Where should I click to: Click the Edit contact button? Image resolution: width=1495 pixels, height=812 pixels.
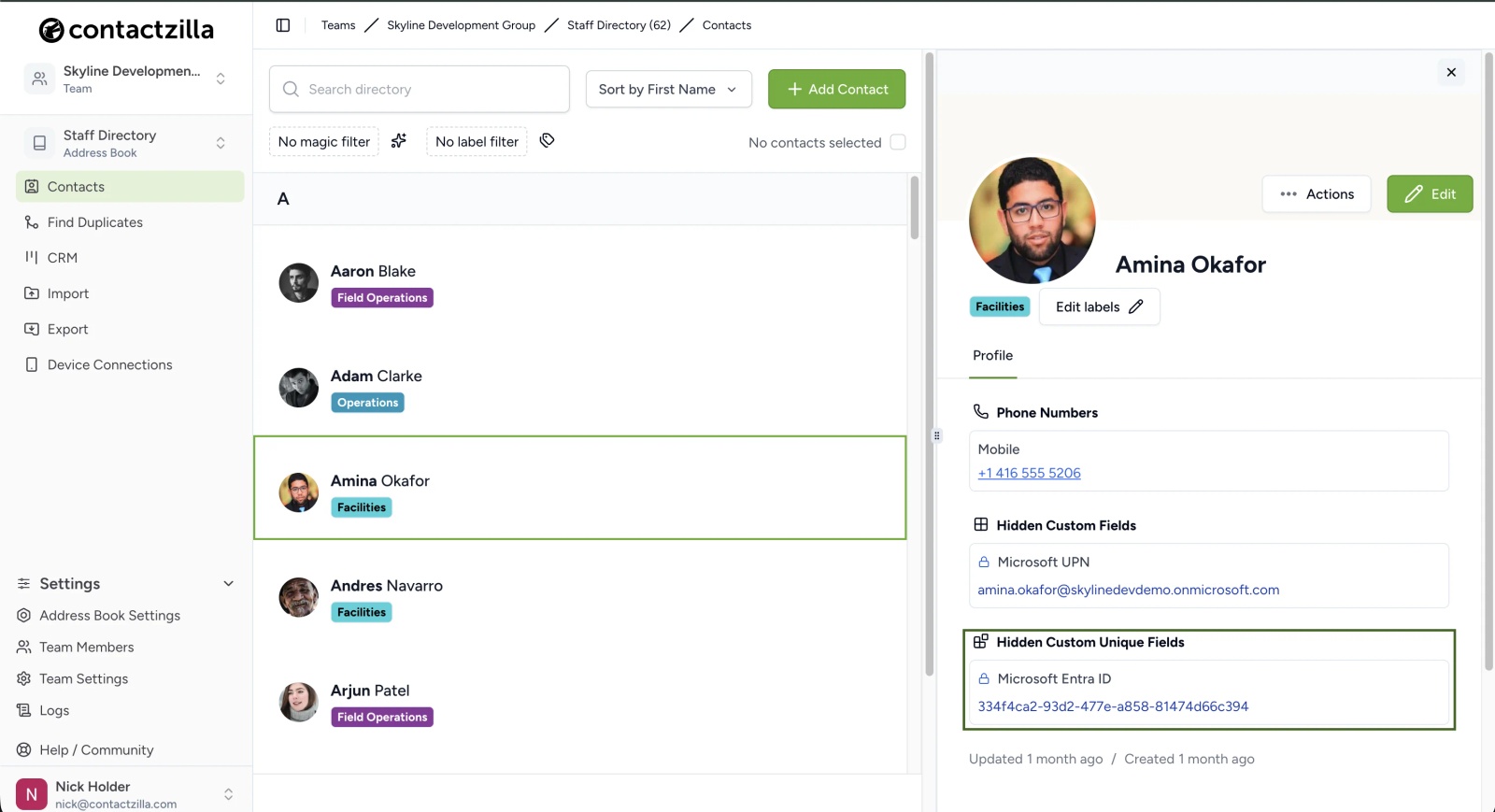(x=1430, y=194)
